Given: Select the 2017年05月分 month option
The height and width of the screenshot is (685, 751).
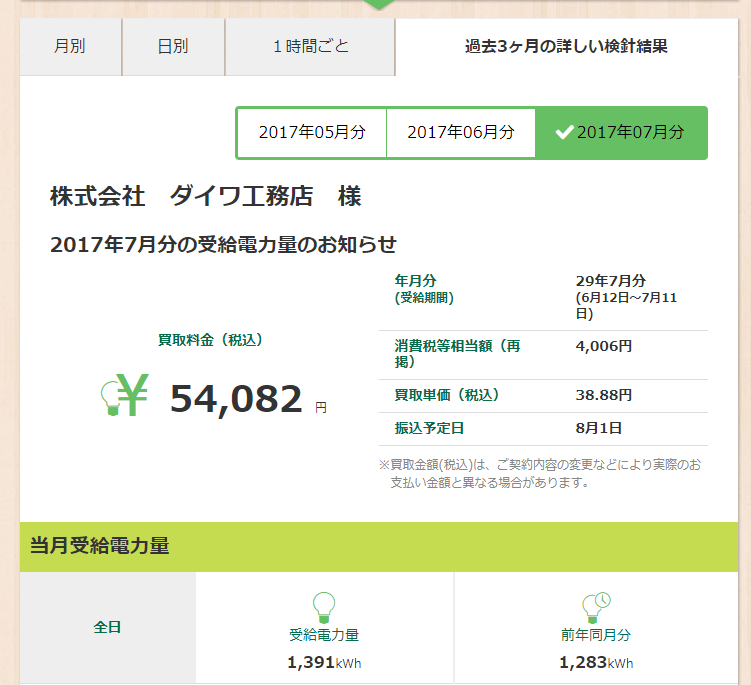Looking at the screenshot, I should pyautogui.click(x=311, y=132).
